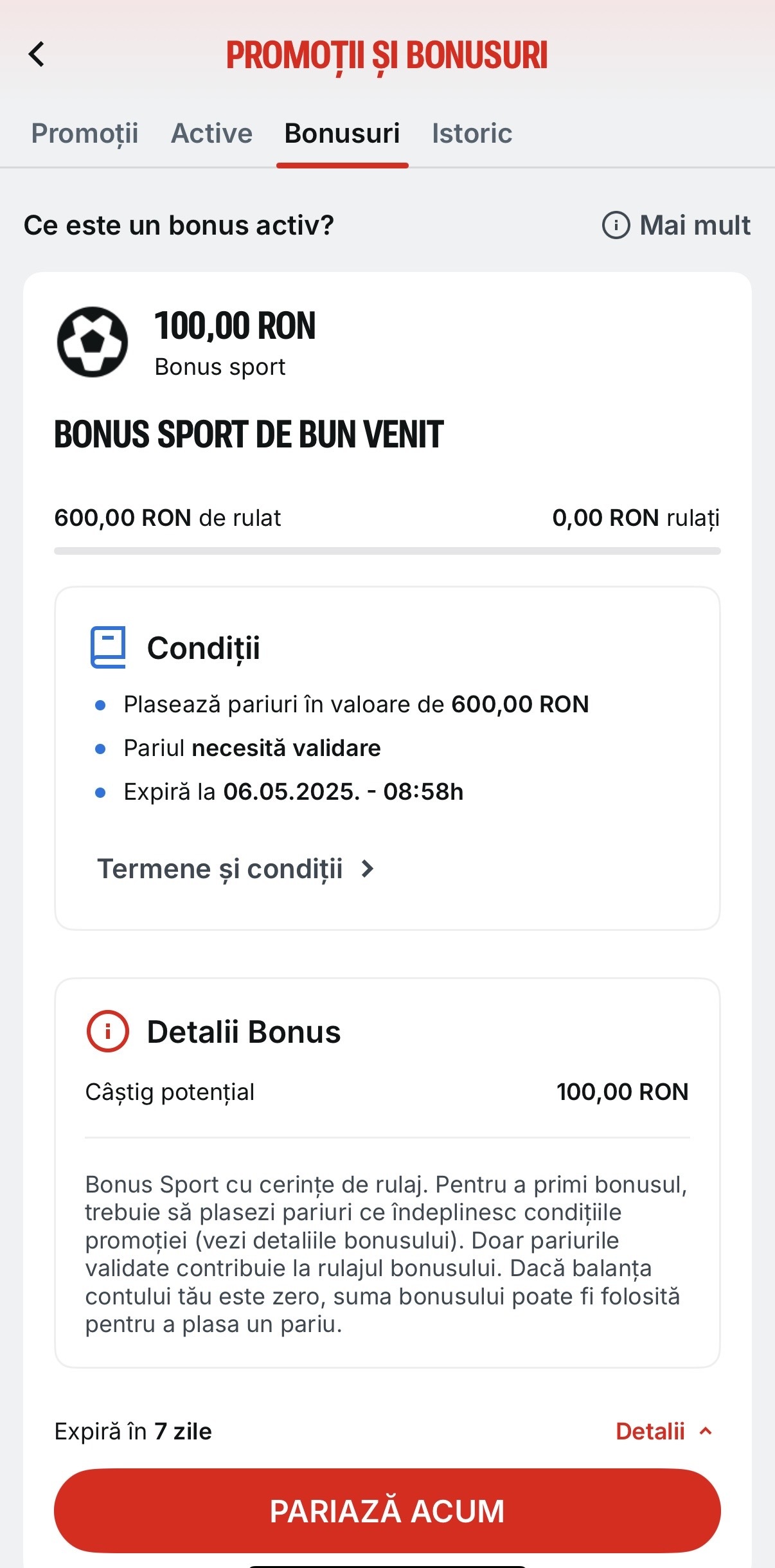The image size is (775, 1568).
Task: Tap the football bonus sport icon
Action: point(93,341)
